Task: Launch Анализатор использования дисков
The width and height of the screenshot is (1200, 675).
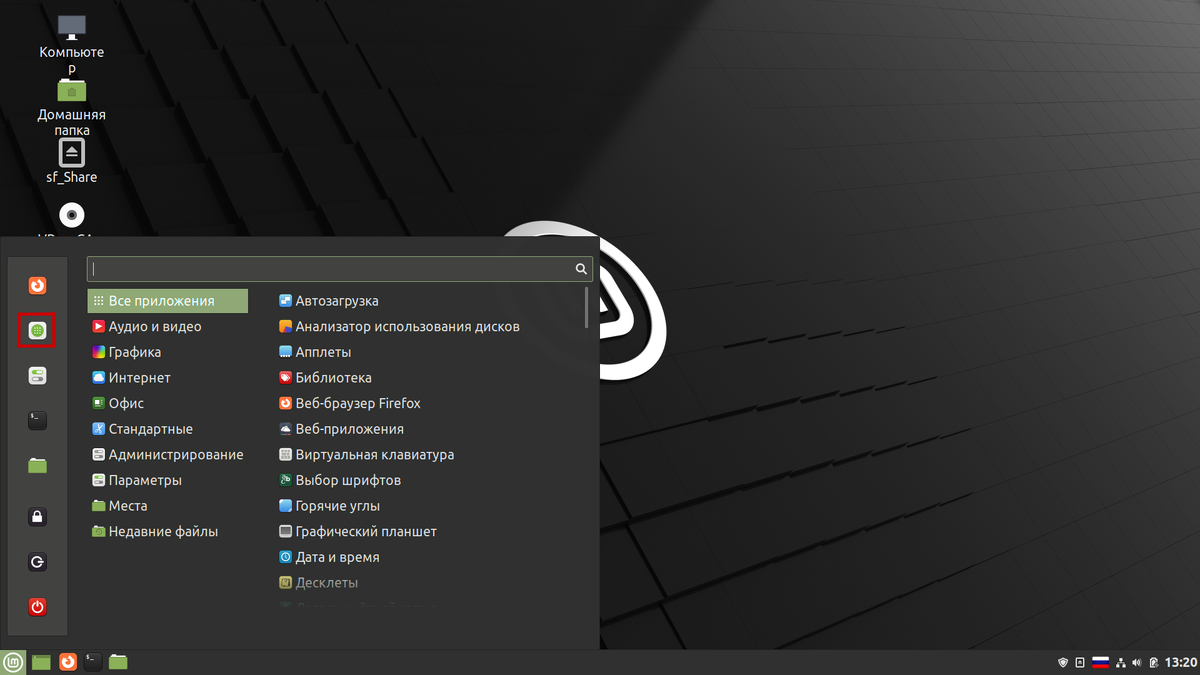Action: tap(428, 327)
